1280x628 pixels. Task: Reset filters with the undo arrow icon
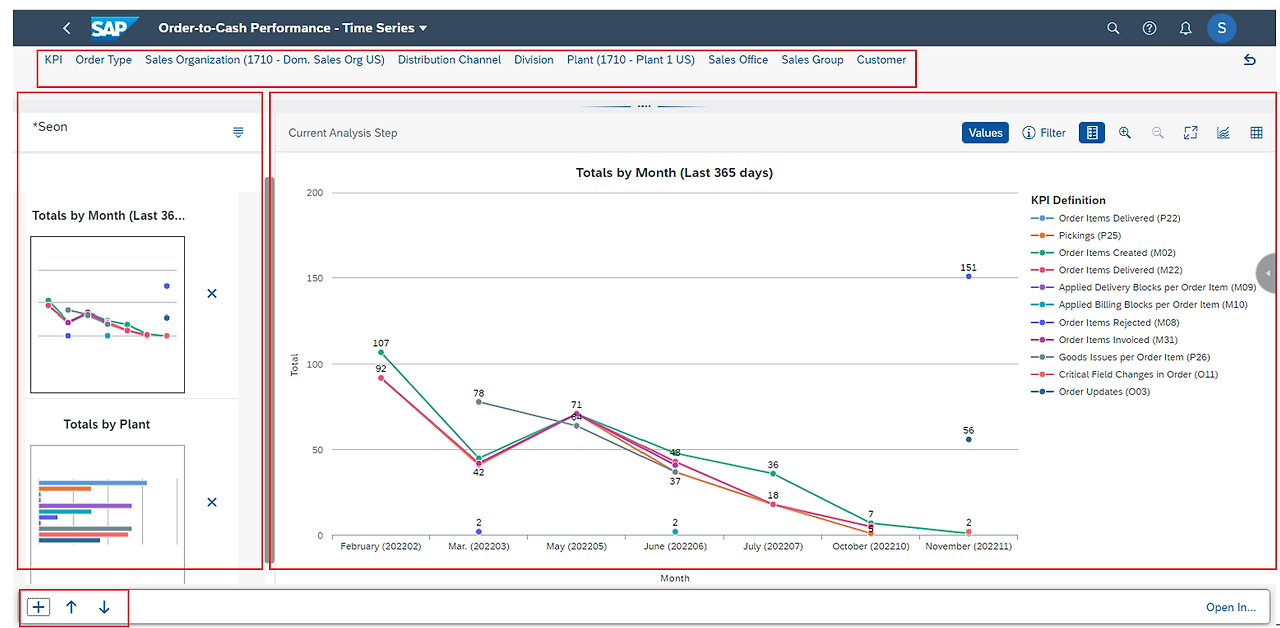click(1249, 60)
